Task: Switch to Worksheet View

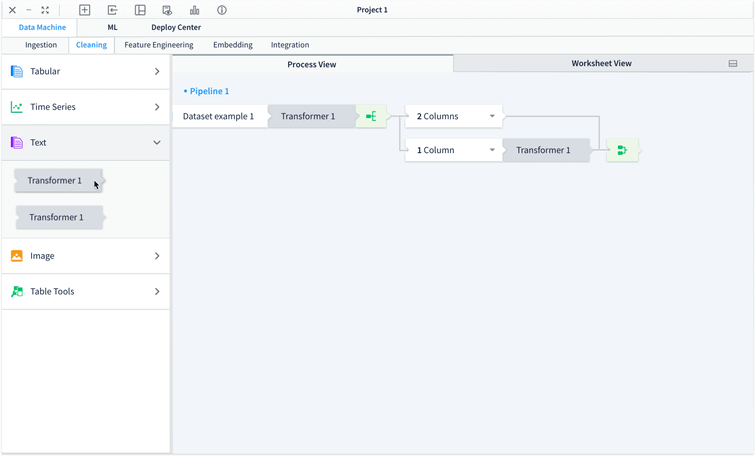Action: coord(601,63)
